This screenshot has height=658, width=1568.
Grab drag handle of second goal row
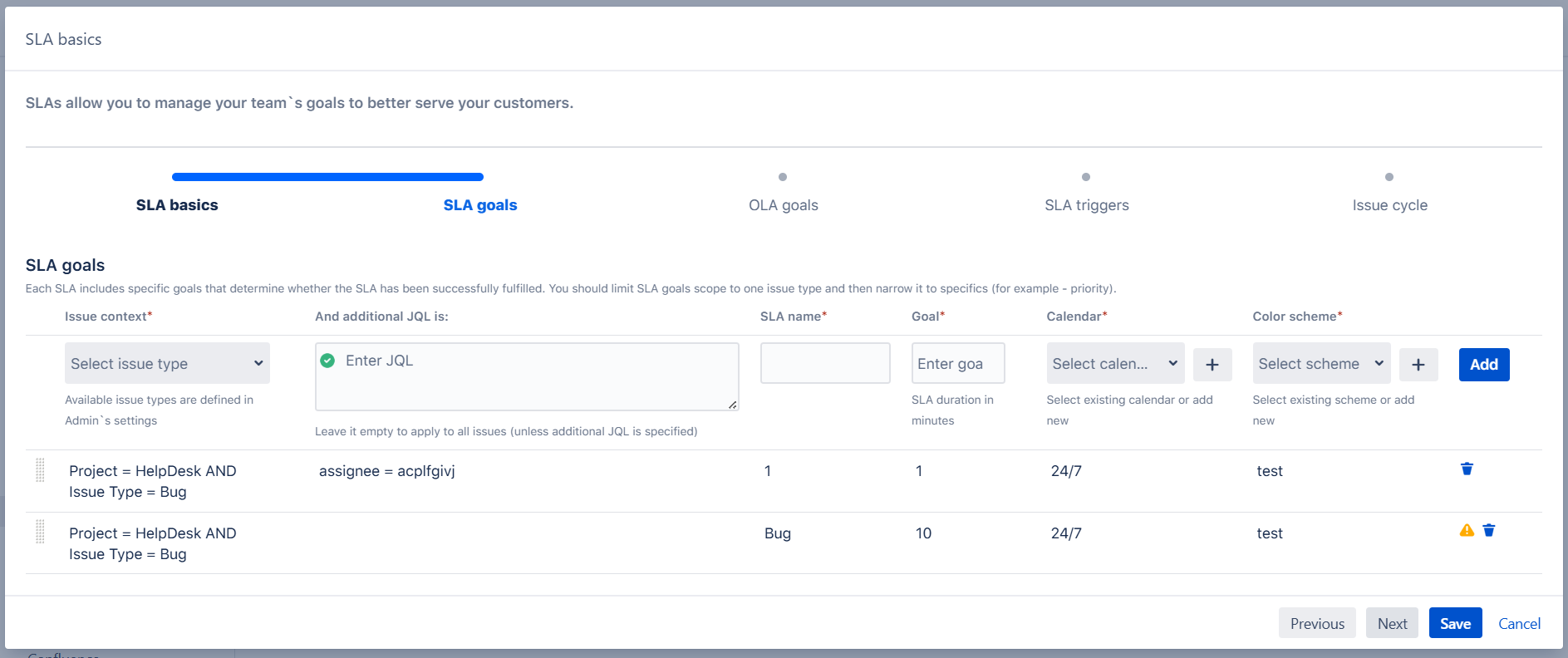point(40,532)
